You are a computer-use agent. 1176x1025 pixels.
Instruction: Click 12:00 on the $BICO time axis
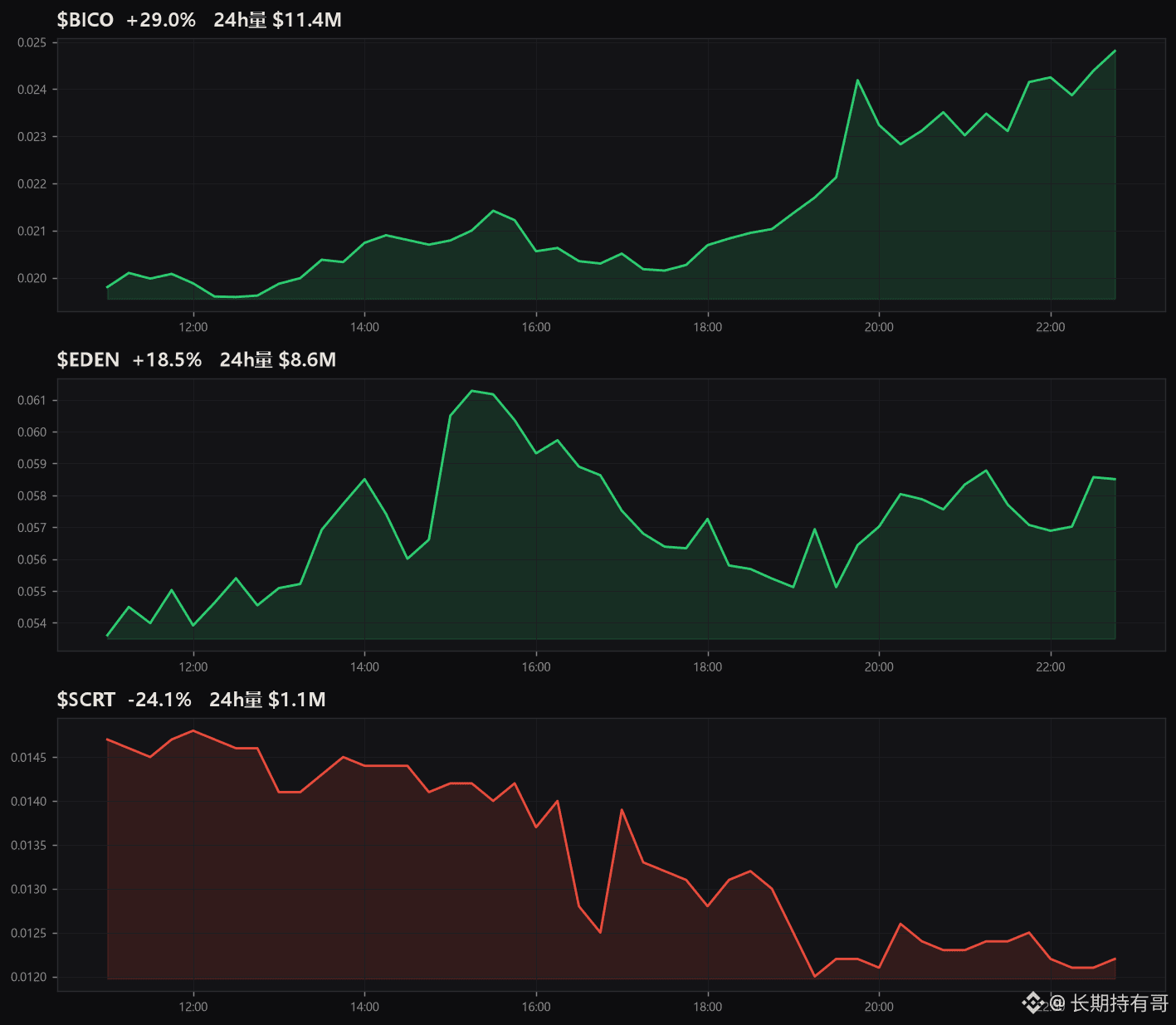coord(193,327)
